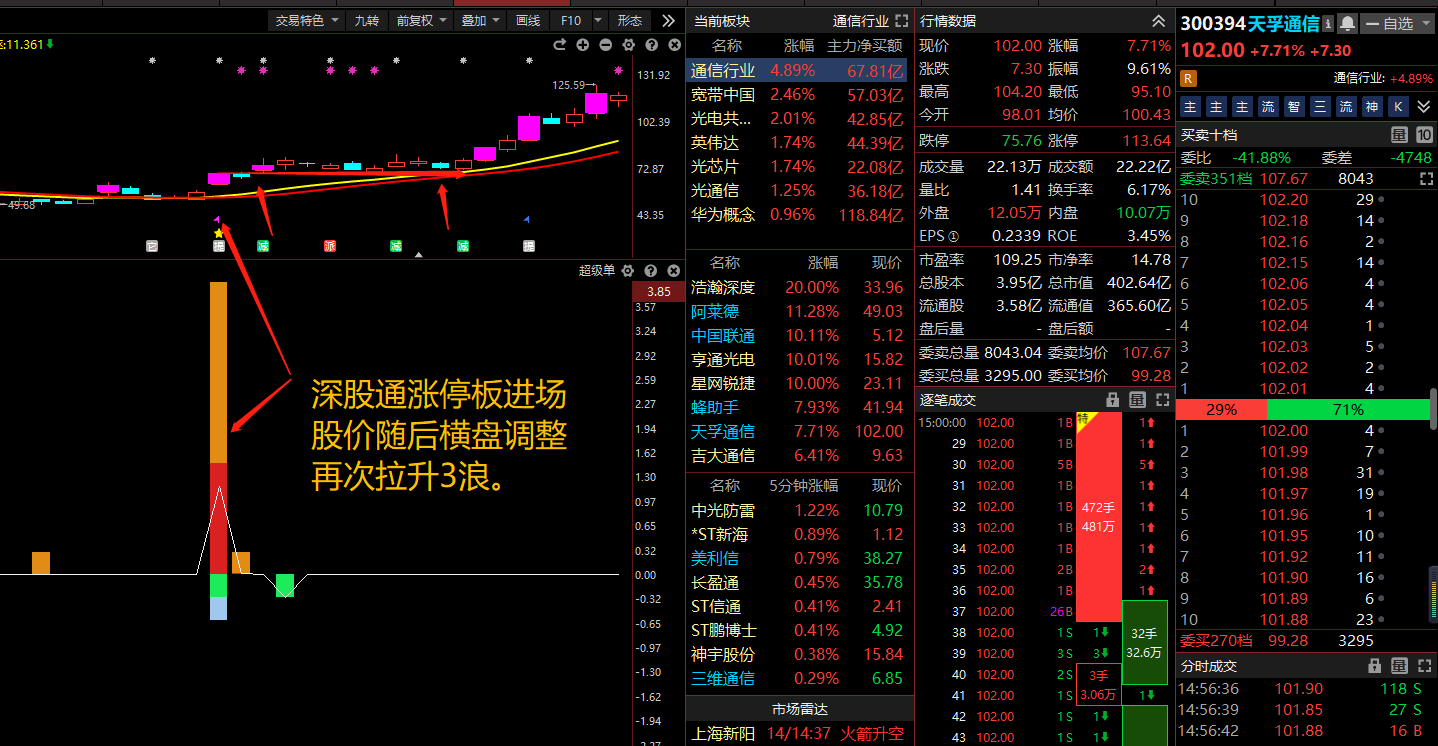Image resolution: width=1438 pixels, height=746 pixels.
Task: Open the 交易特色 dropdown
Action: point(307,20)
